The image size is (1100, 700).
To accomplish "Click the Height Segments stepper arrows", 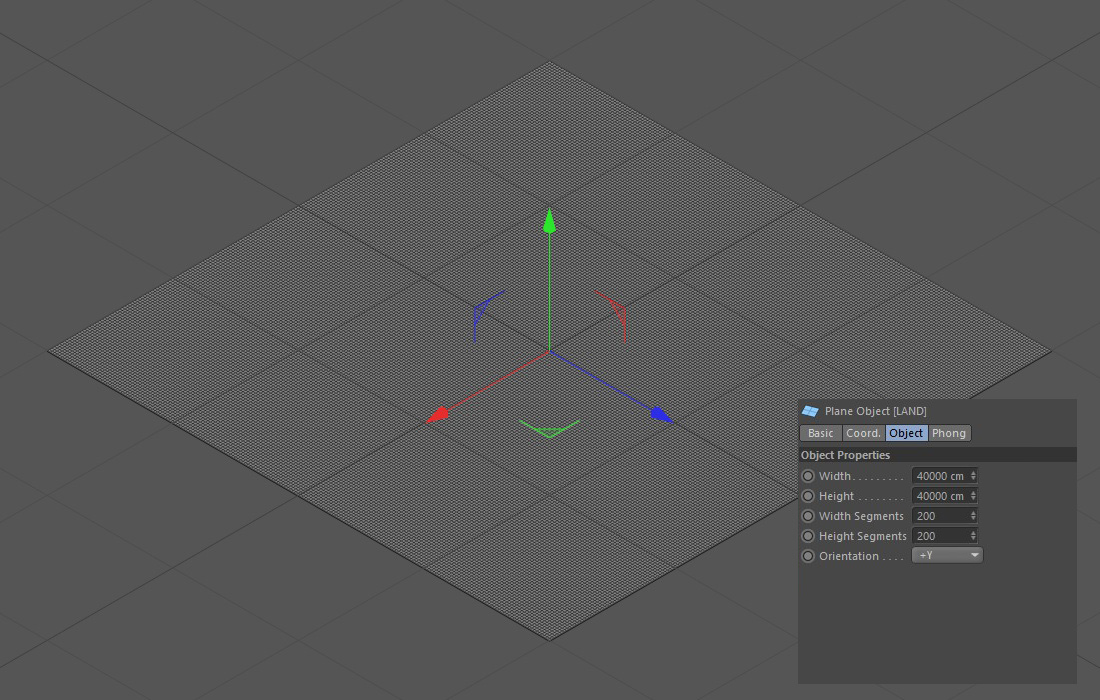I will 973,536.
